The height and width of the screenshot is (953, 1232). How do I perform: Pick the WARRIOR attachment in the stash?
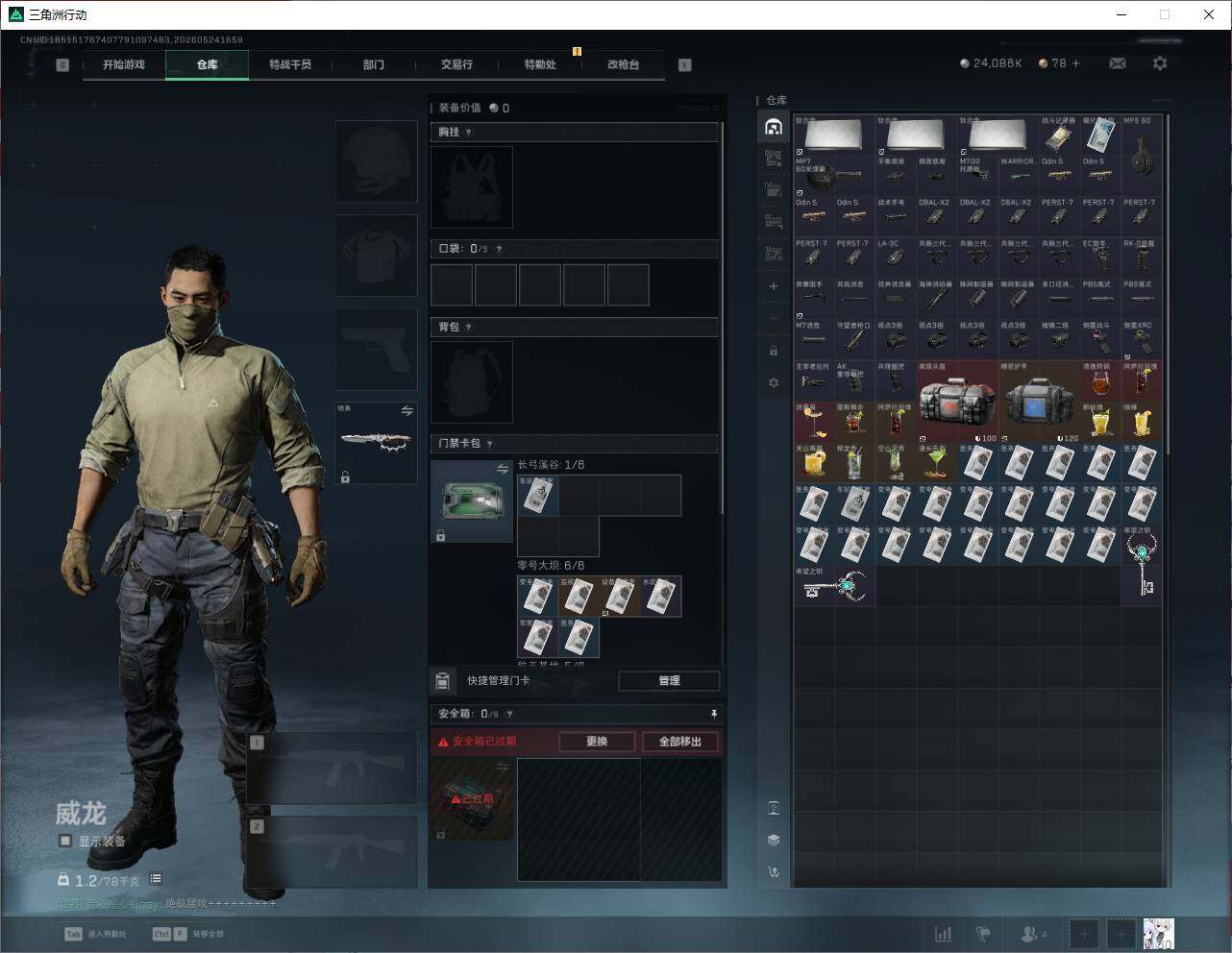pyautogui.click(x=1019, y=176)
